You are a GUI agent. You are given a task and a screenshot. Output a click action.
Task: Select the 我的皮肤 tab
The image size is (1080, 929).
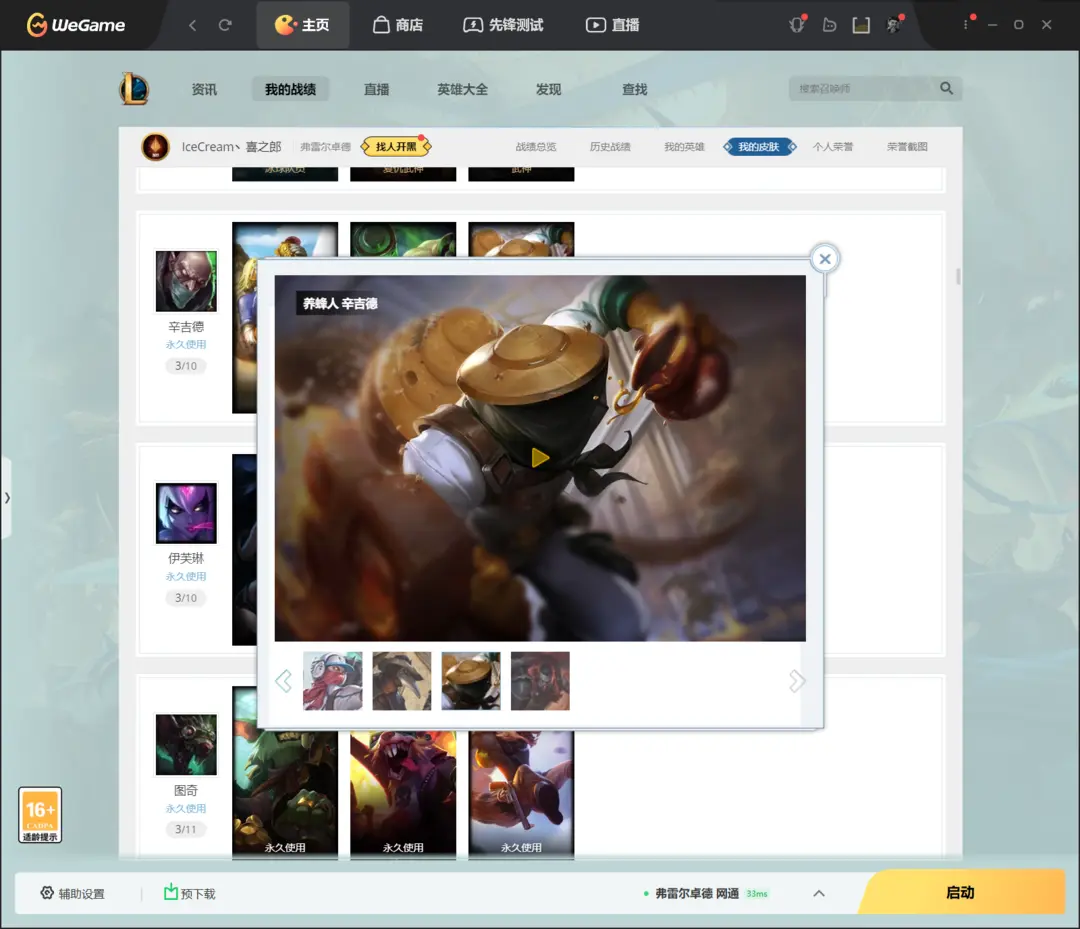[x=760, y=147]
